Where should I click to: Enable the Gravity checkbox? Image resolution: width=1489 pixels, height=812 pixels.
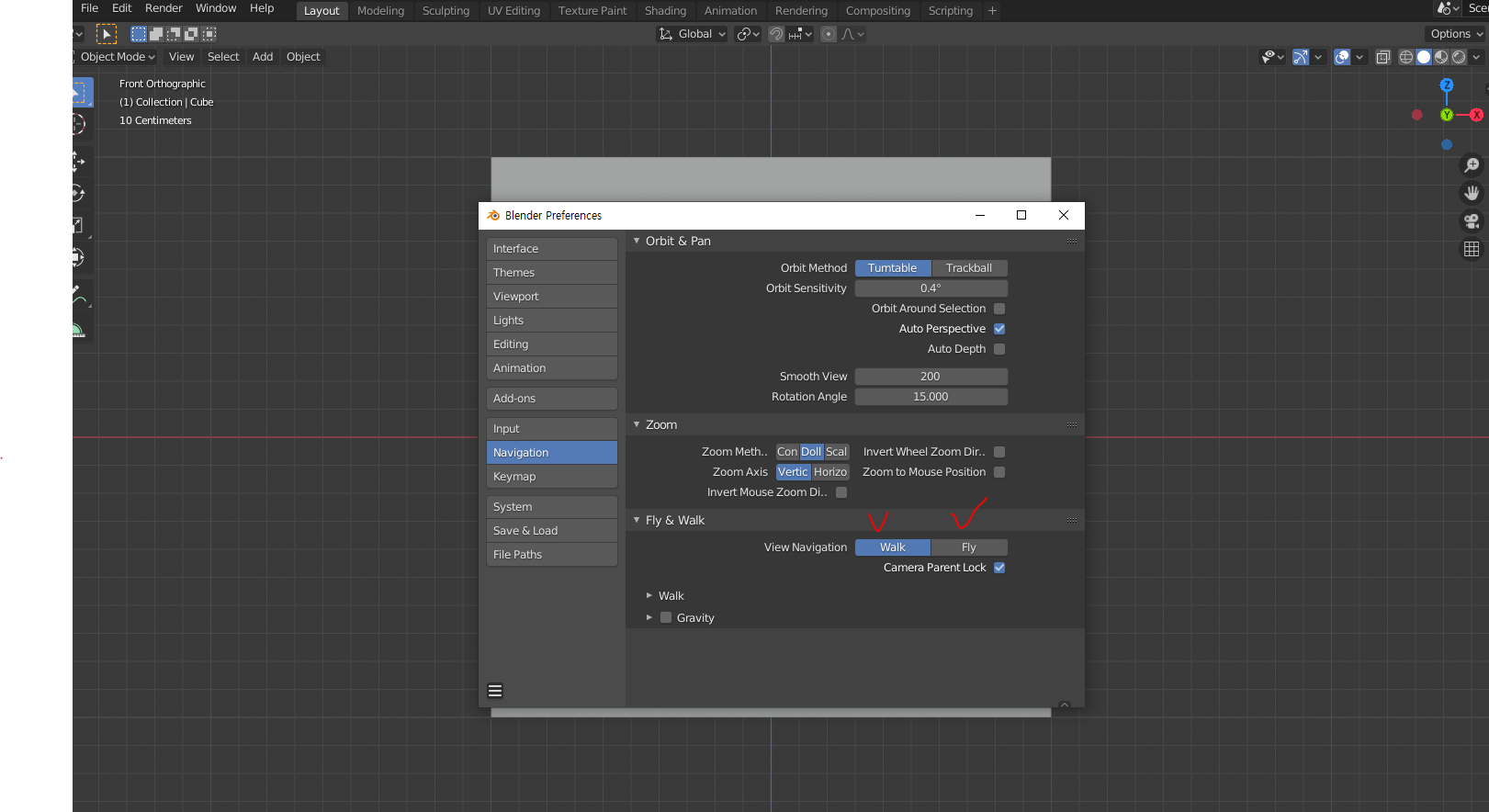click(x=666, y=617)
